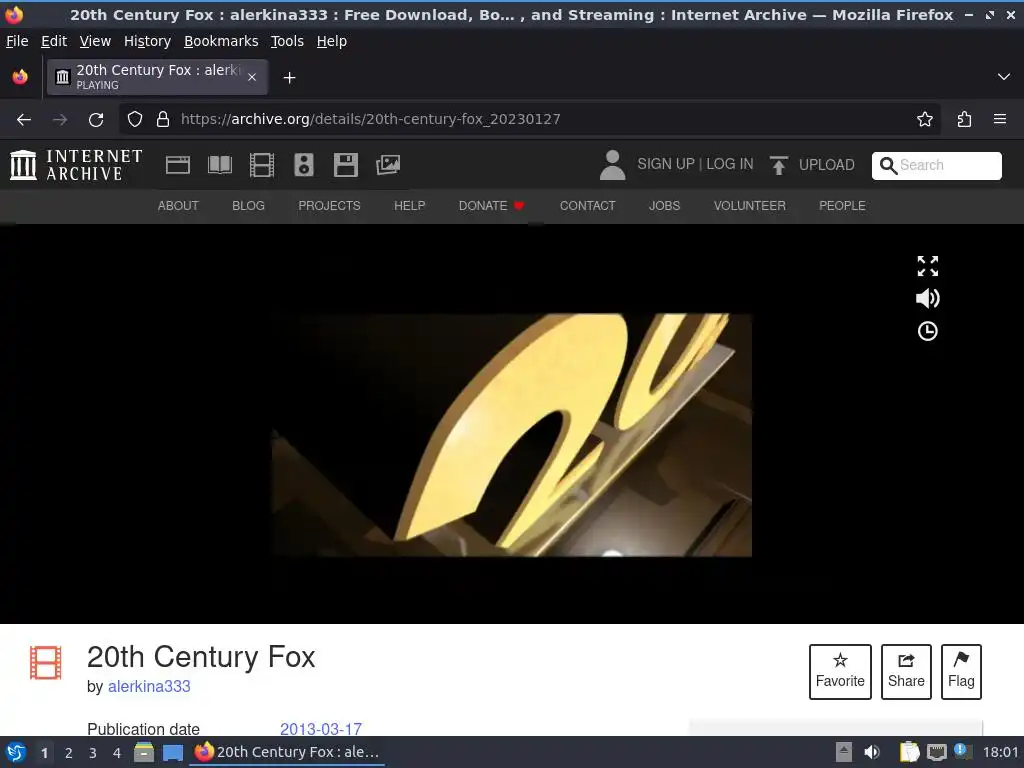This screenshot has width=1024, height=768.
Task: Open the View menu
Action: 95,41
